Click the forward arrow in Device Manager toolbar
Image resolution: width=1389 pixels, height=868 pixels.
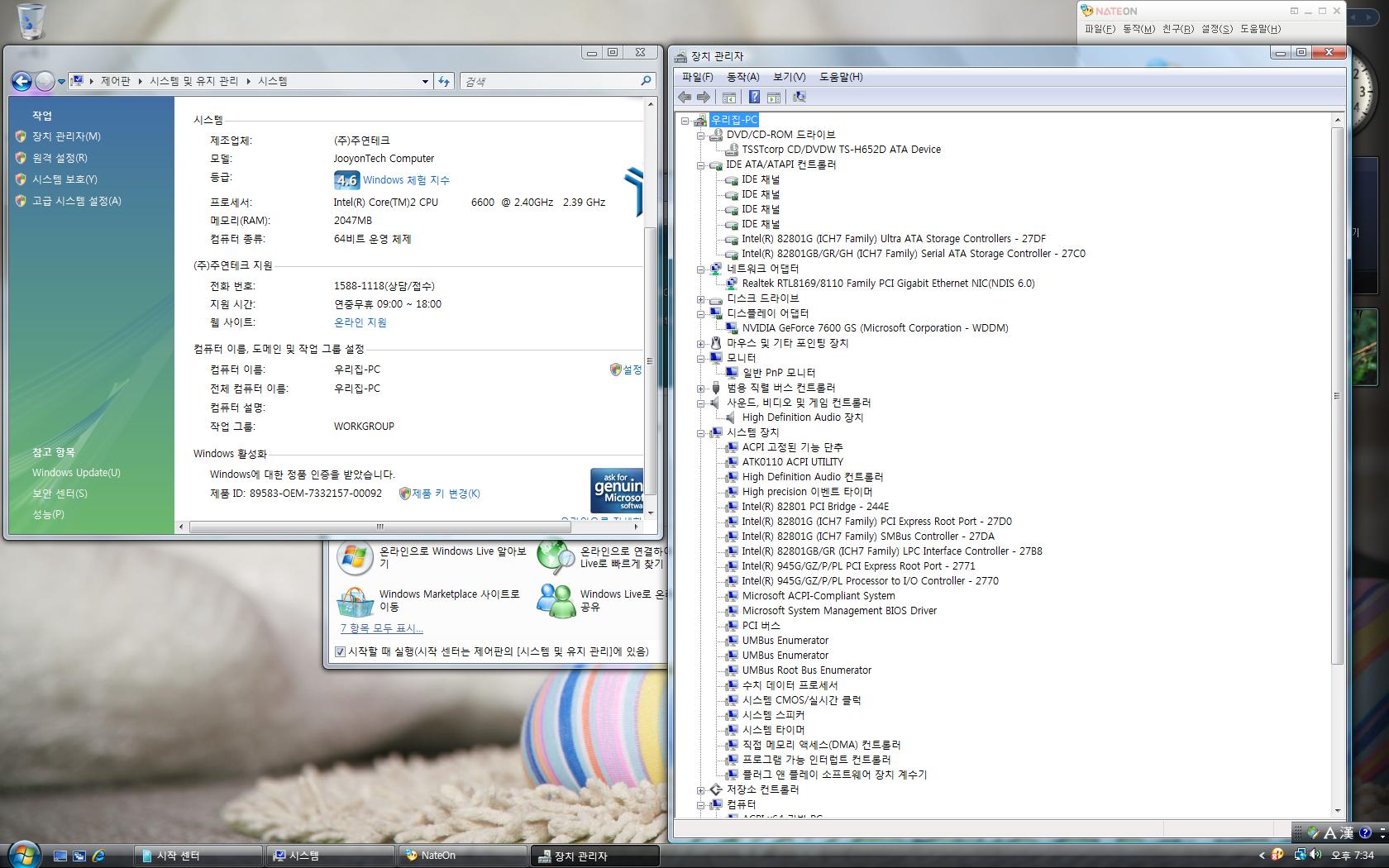tap(703, 97)
